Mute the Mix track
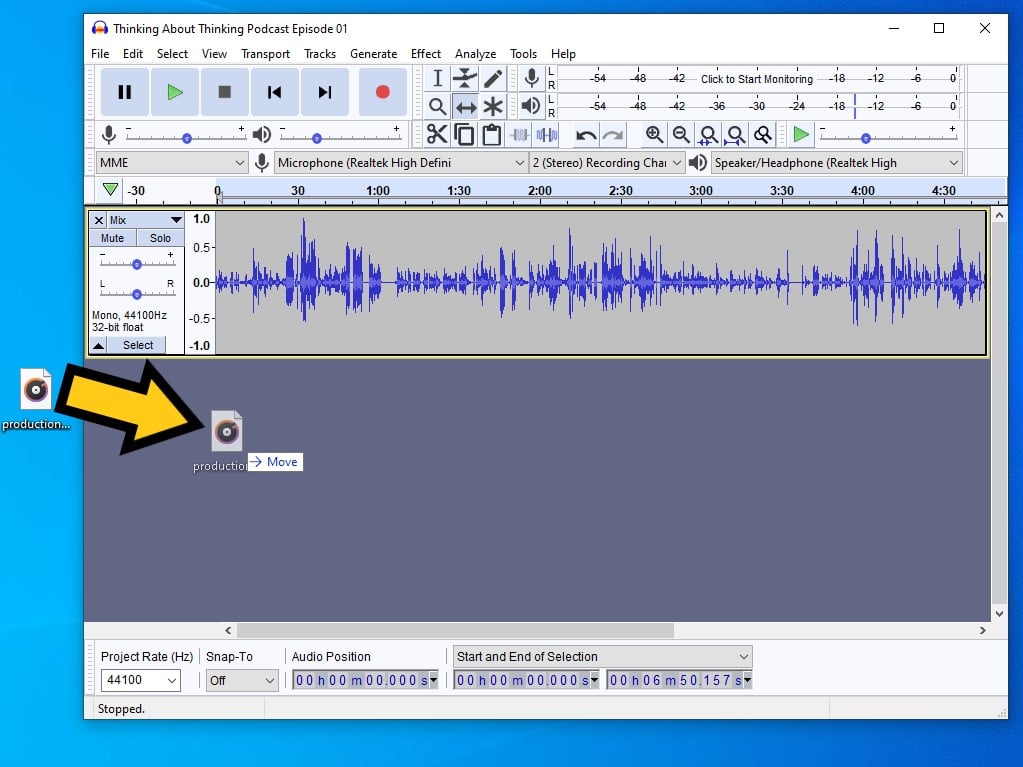The height and width of the screenshot is (767, 1023). click(x=112, y=238)
